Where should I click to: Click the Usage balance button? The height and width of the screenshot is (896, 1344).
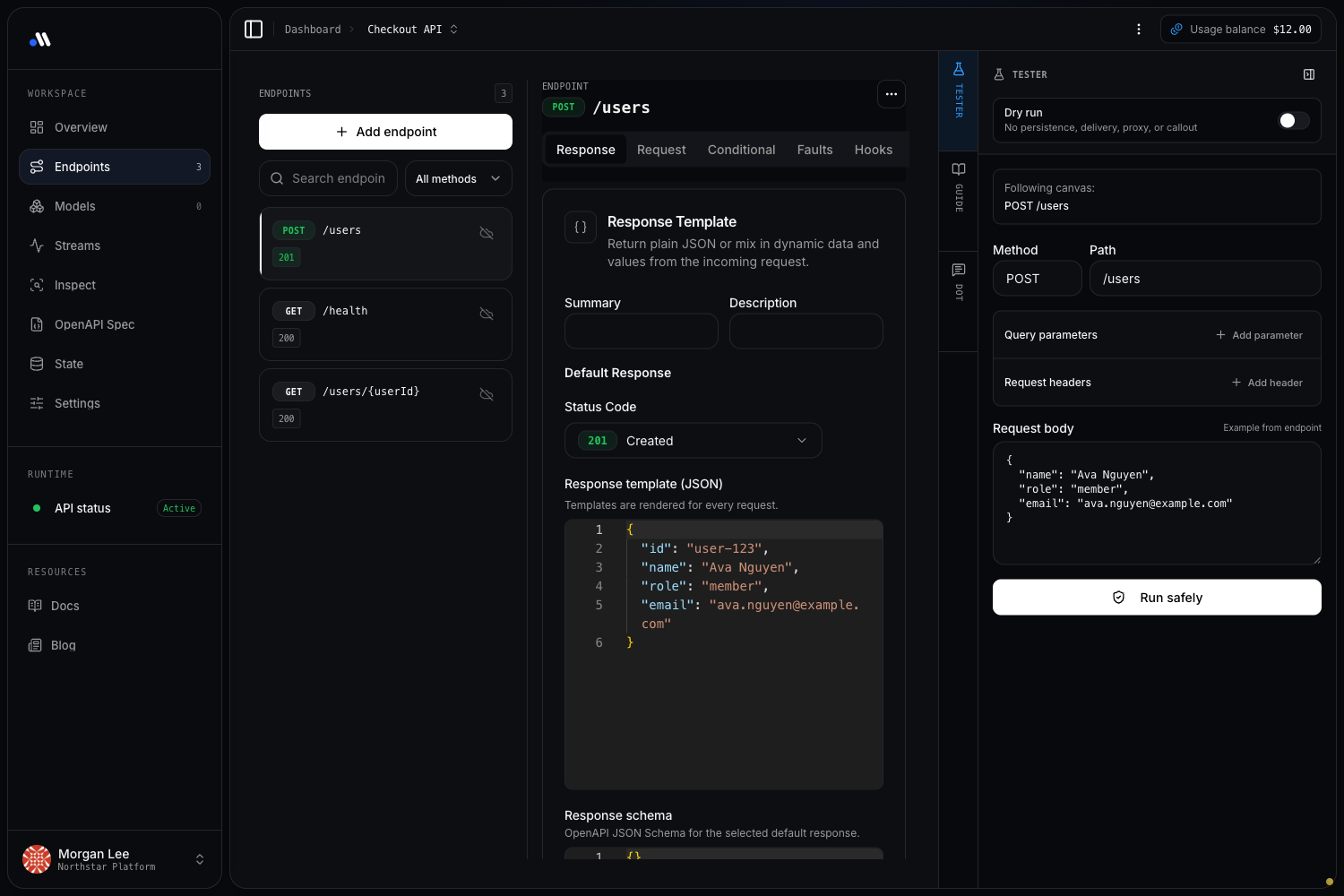coord(1240,30)
